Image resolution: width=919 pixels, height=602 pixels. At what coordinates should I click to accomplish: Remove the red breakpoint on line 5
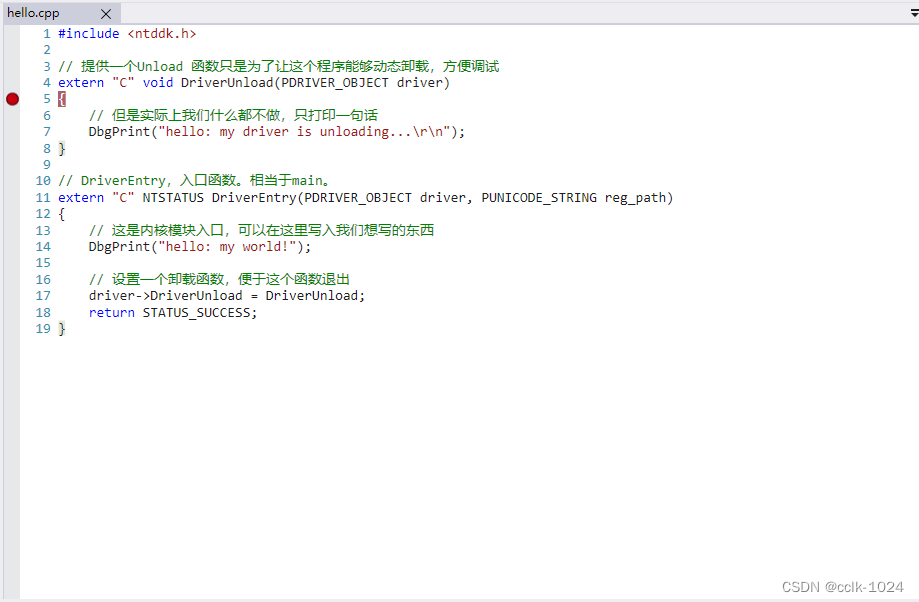[x=12, y=99]
